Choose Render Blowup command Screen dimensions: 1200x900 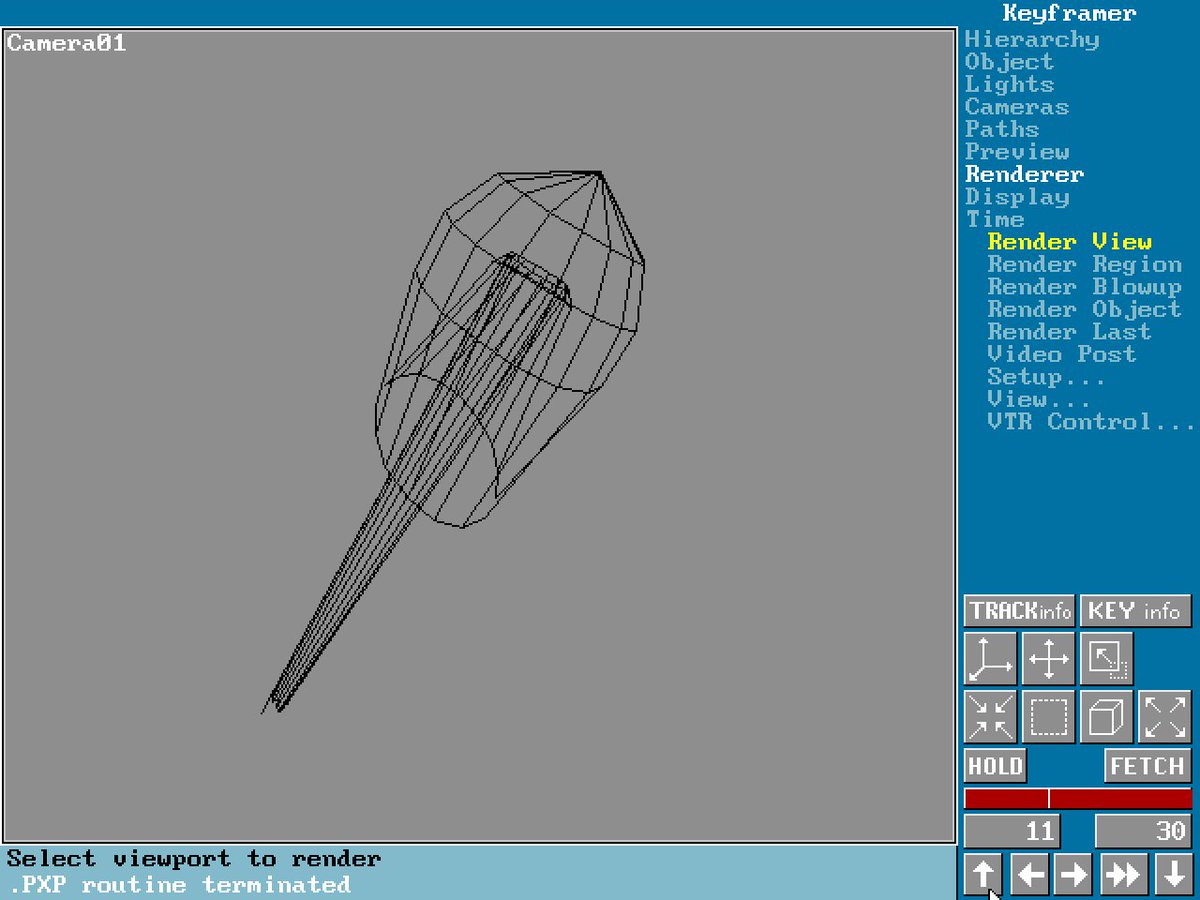click(x=1085, y=287)
